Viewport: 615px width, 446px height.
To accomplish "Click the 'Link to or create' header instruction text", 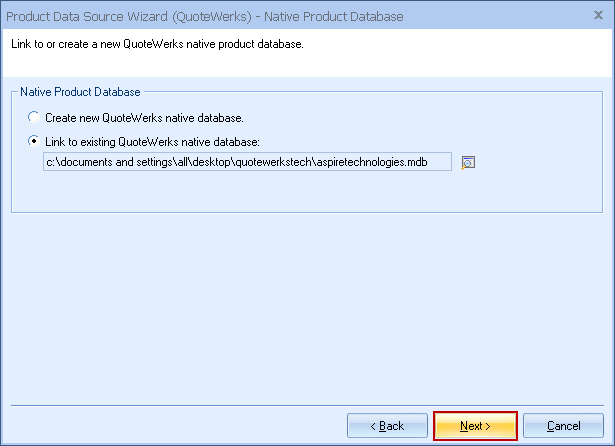I will point(157,46).
